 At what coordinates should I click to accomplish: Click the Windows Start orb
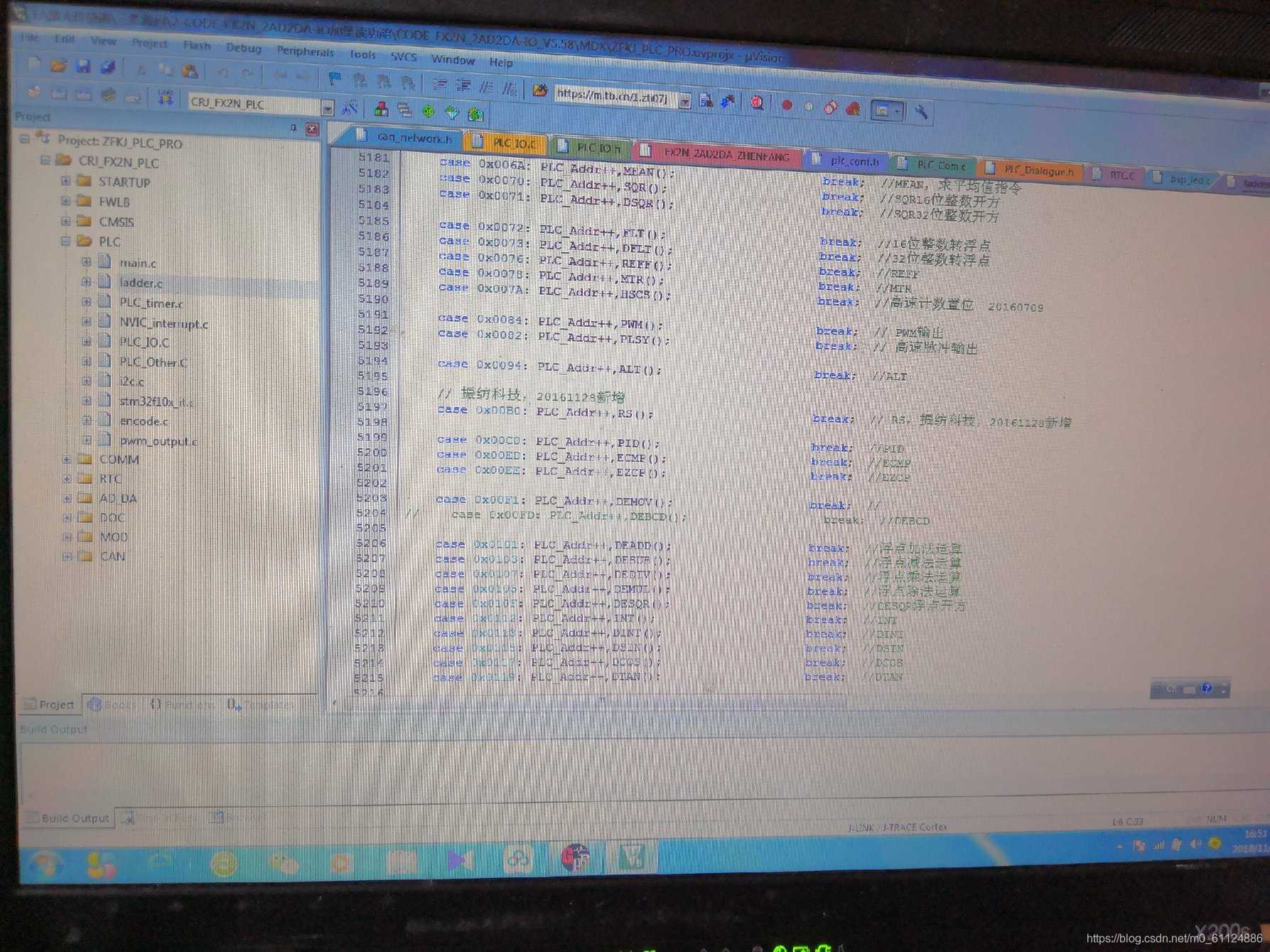46,865
